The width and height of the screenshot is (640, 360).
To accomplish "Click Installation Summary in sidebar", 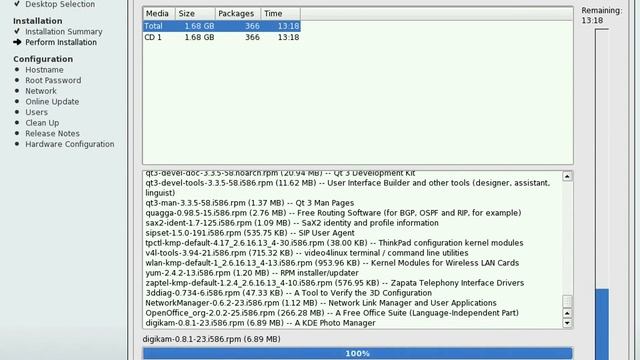I will tap(64, 31).
